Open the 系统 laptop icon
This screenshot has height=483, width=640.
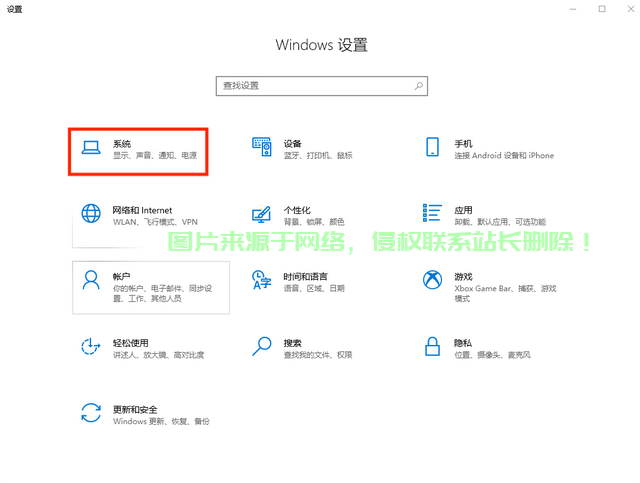[x=91, y=147]
